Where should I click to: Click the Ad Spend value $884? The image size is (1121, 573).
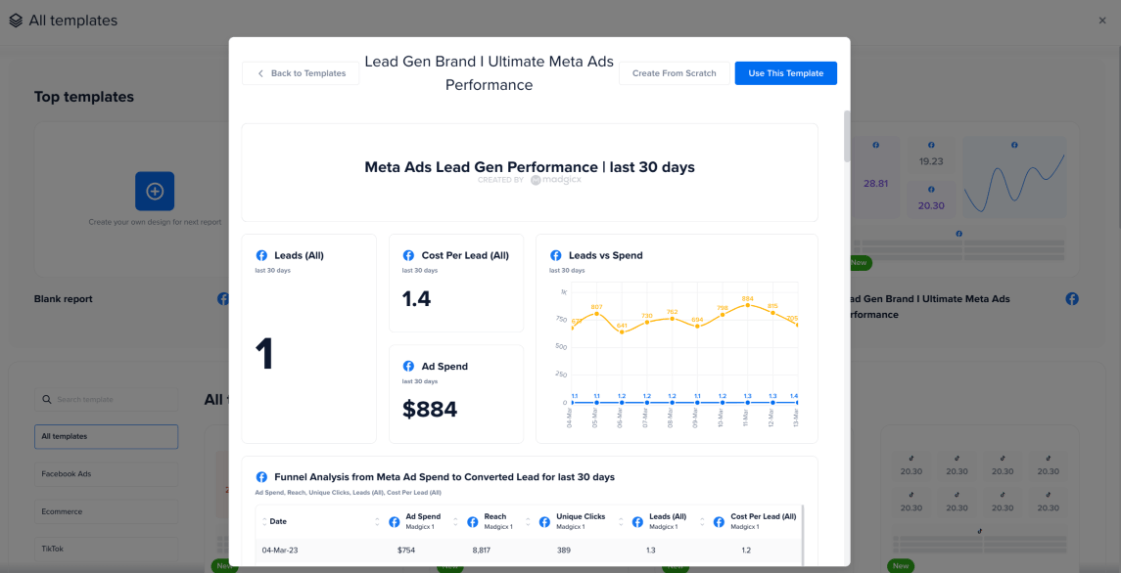click(x=430, y=409)
